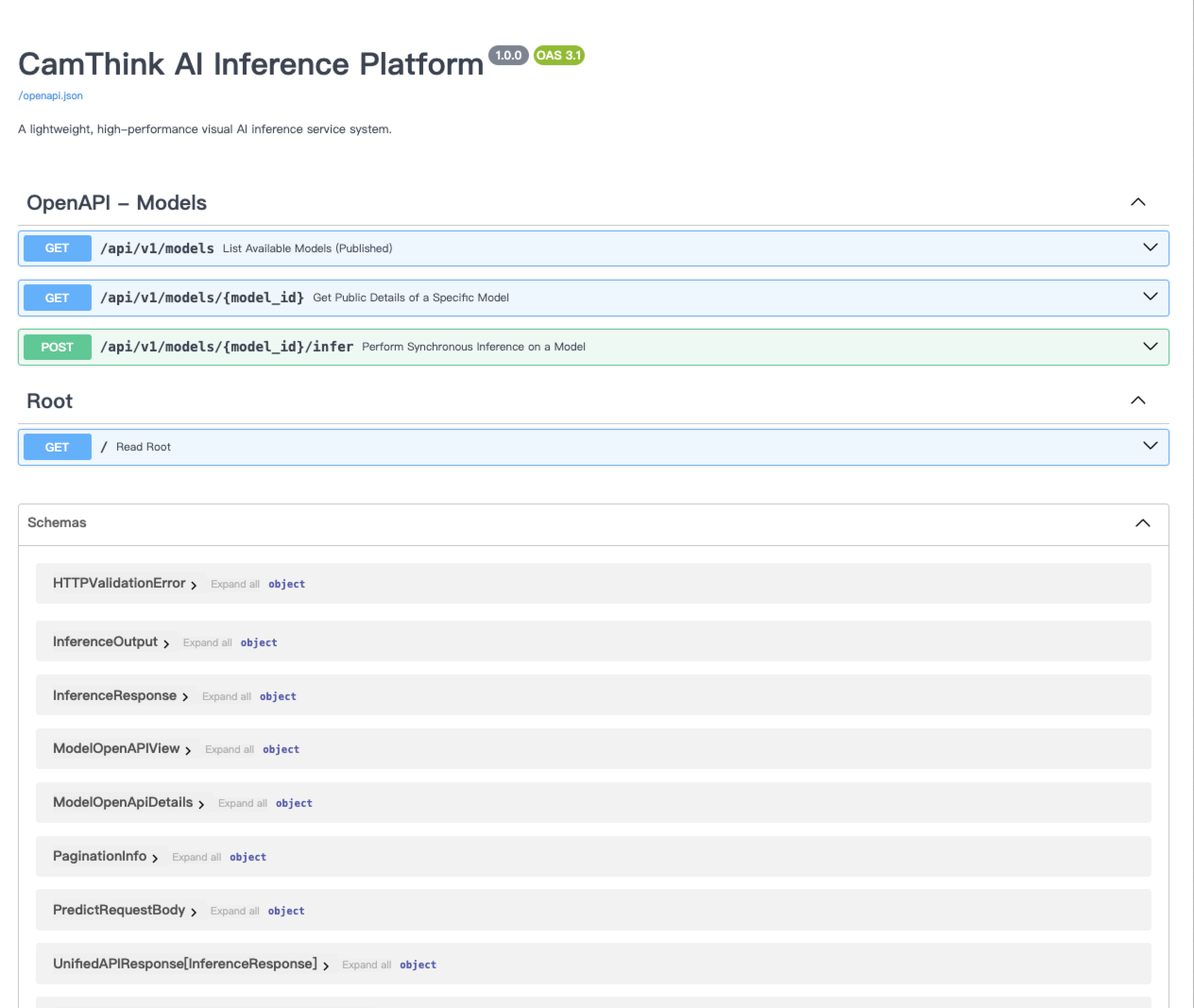
Task: Expand GET /api/v1/models endpoint arrow
Action: 1150,248
